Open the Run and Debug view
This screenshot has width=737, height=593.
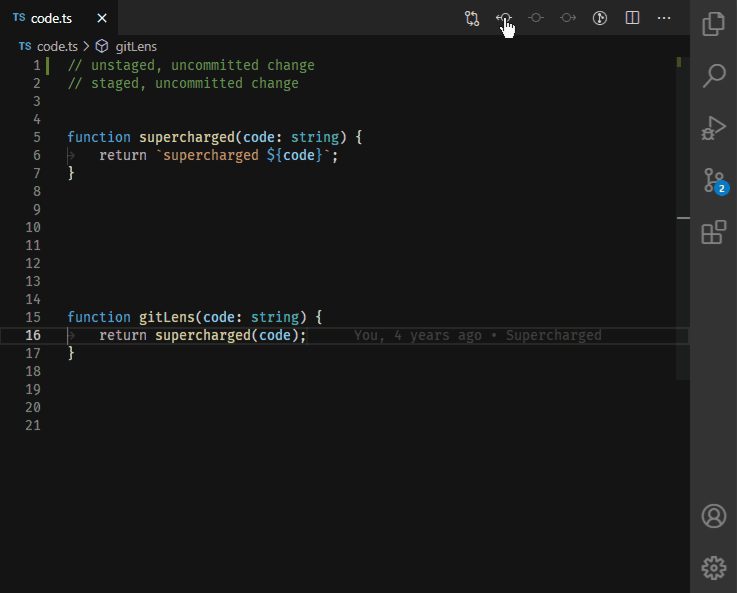[x=713, y=128]
